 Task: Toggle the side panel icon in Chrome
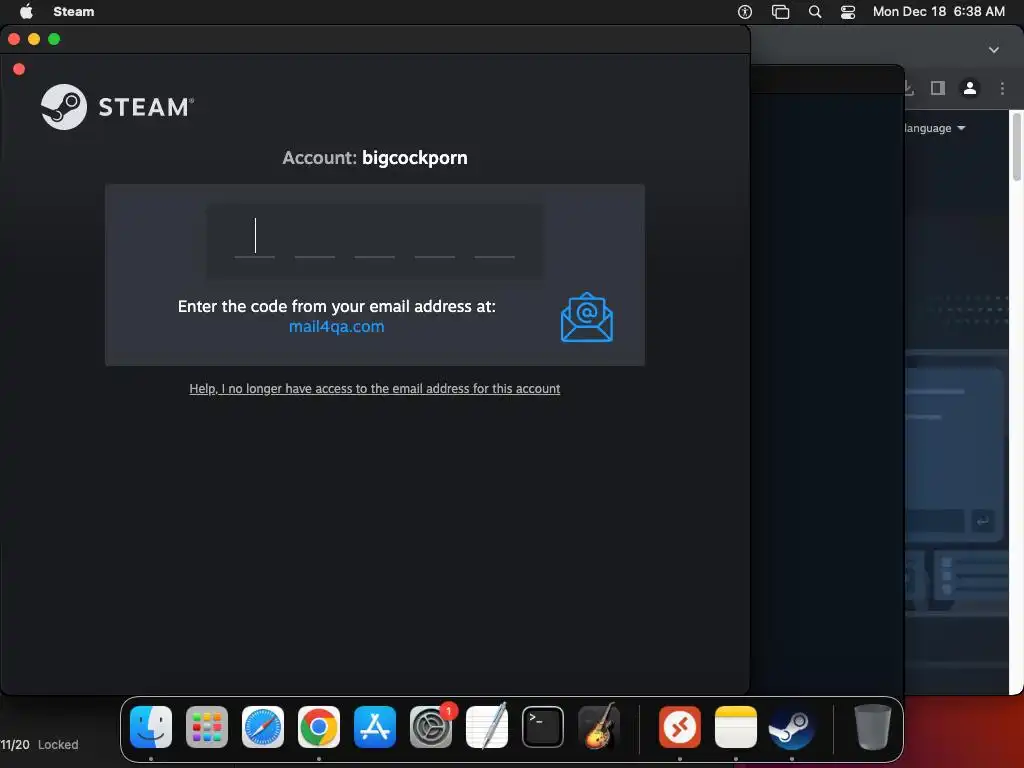pos(938,88)
